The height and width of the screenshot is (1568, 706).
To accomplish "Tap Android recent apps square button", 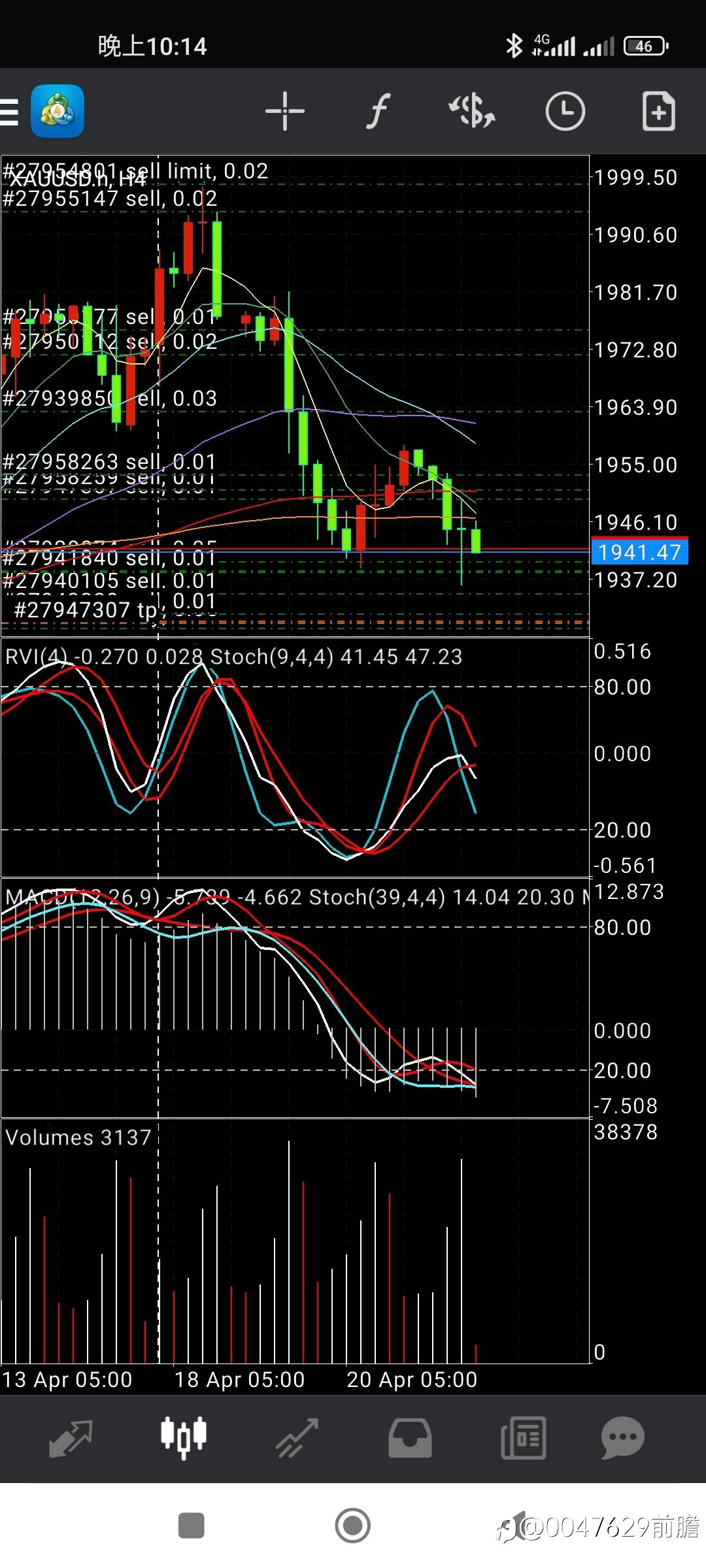I will 191,1526.
